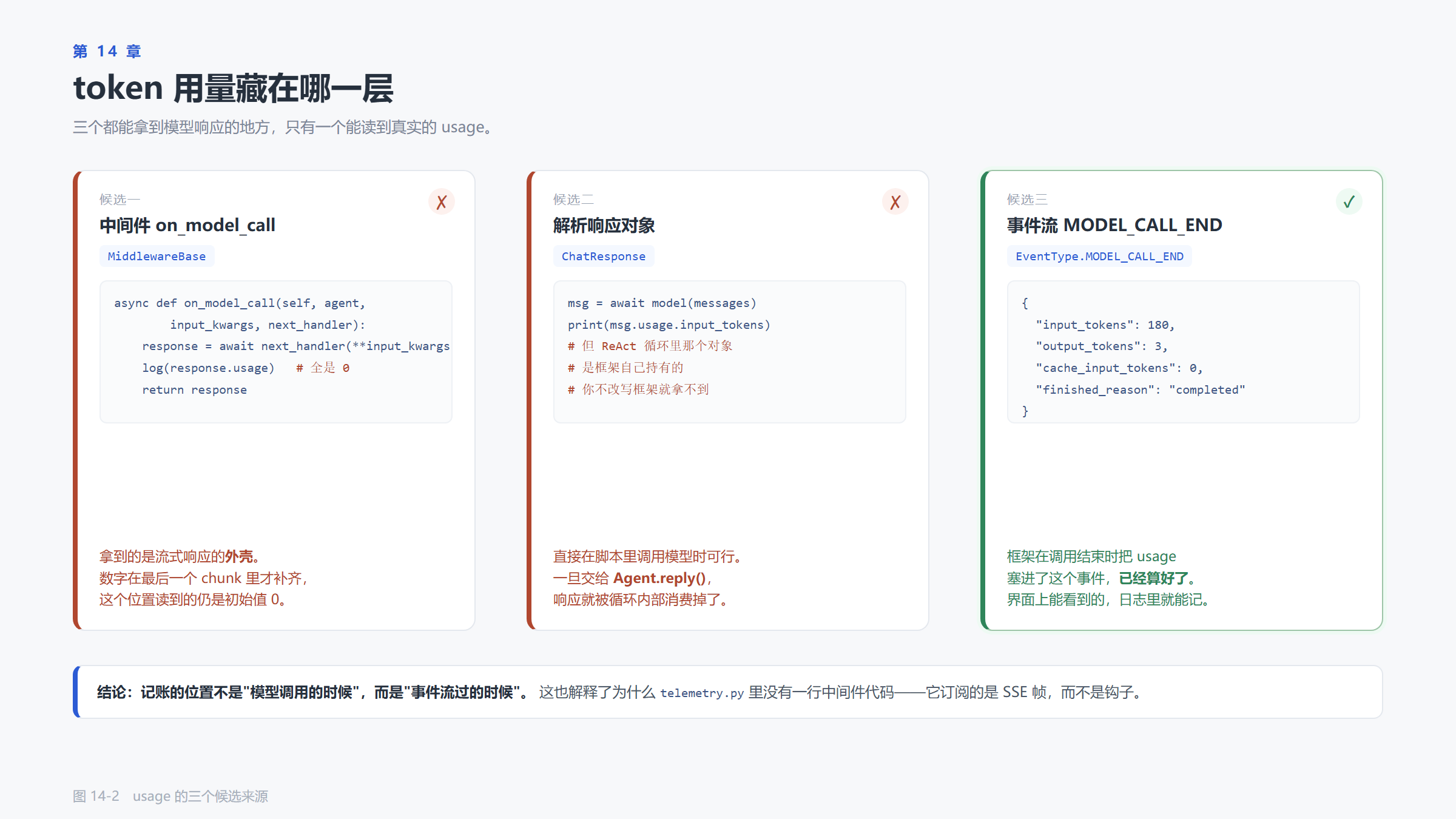Click the text 响应就被循环内部消费掉了。

tap(642, 599)
